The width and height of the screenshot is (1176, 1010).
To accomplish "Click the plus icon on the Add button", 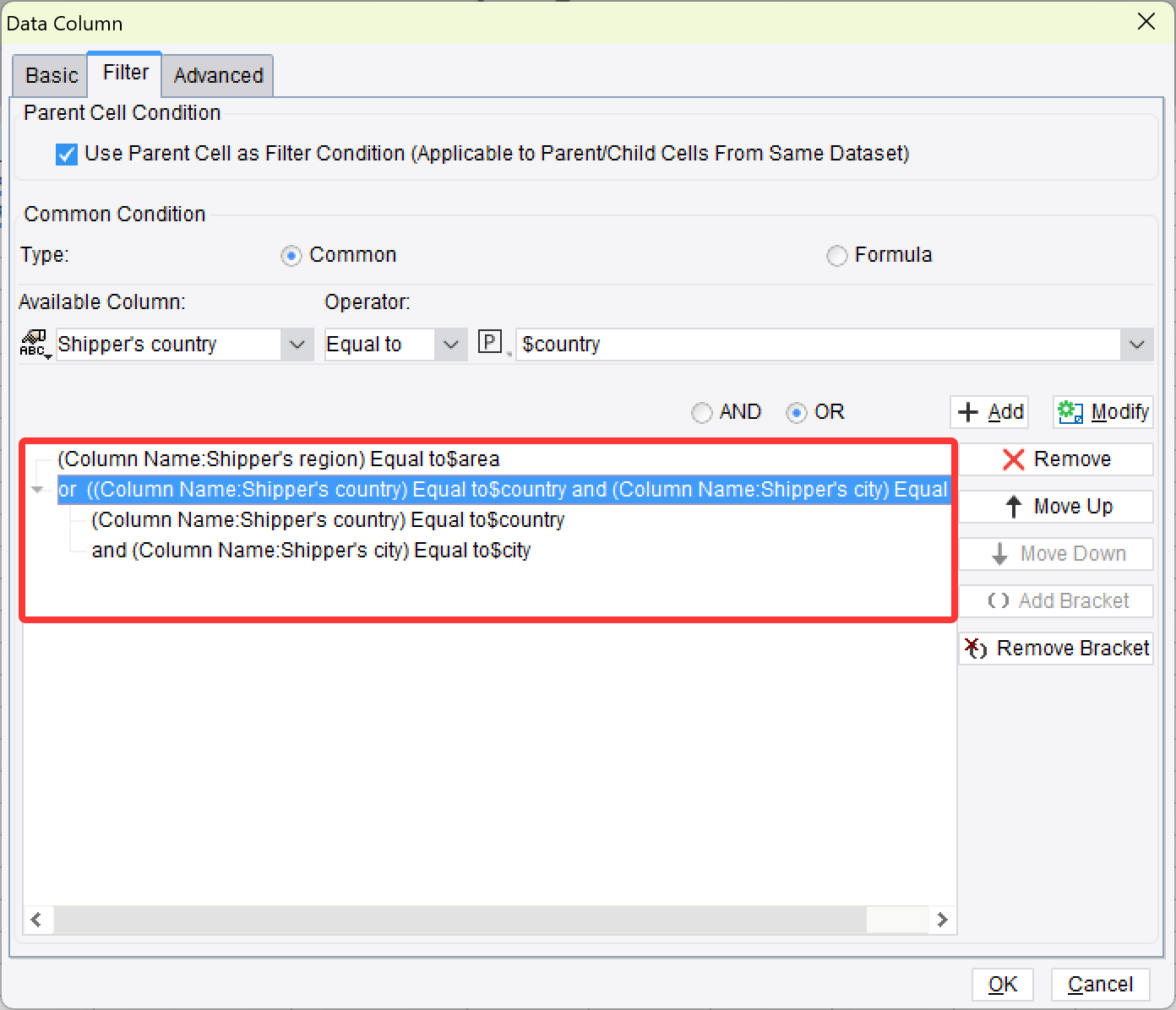I will 969,412.
